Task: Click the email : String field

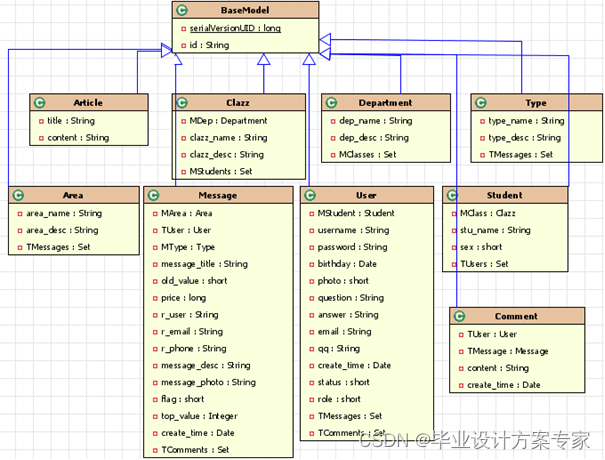Action: tap(345, 332)
